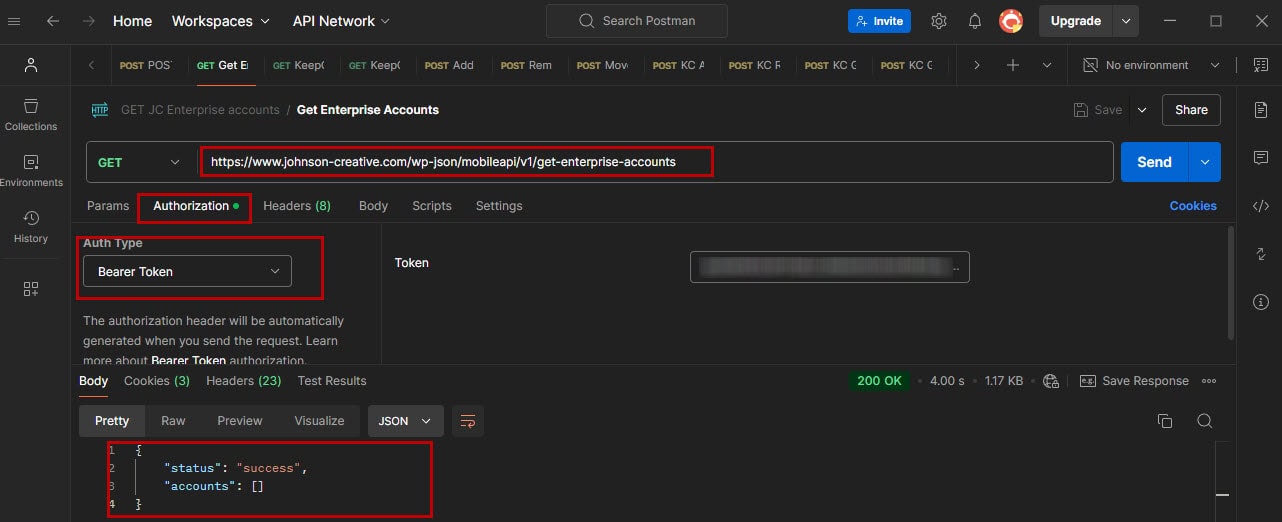Screen dimensions: 1282x522
Task: Switch response view to Preview
Action: (x=240, y=421)
